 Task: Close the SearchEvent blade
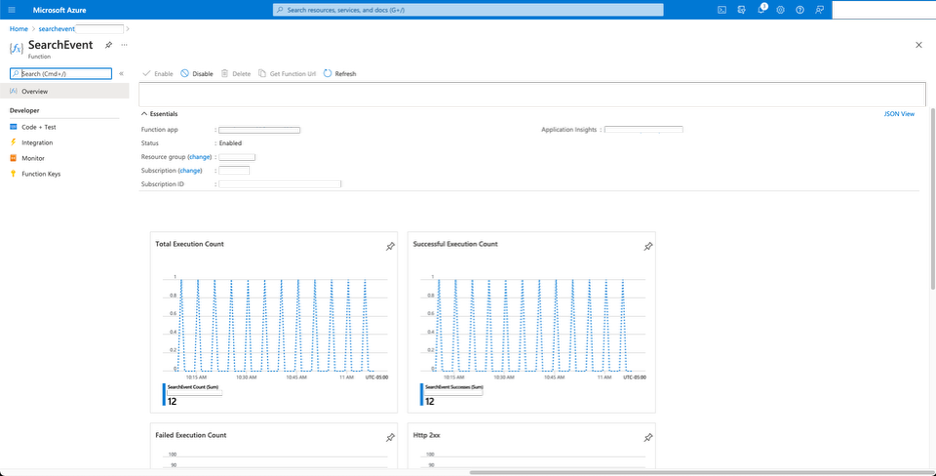pyautogui.click(x=919, y=45)
